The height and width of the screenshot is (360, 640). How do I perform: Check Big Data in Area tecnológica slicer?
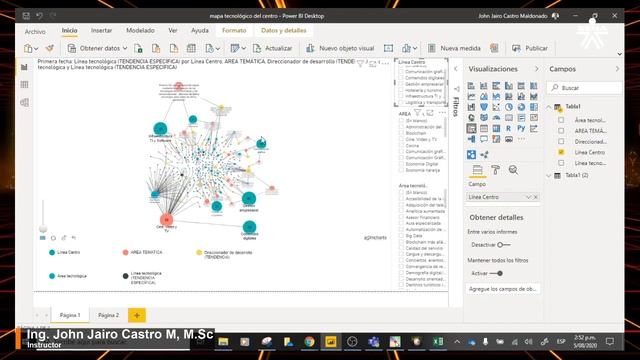coord(402,236)
